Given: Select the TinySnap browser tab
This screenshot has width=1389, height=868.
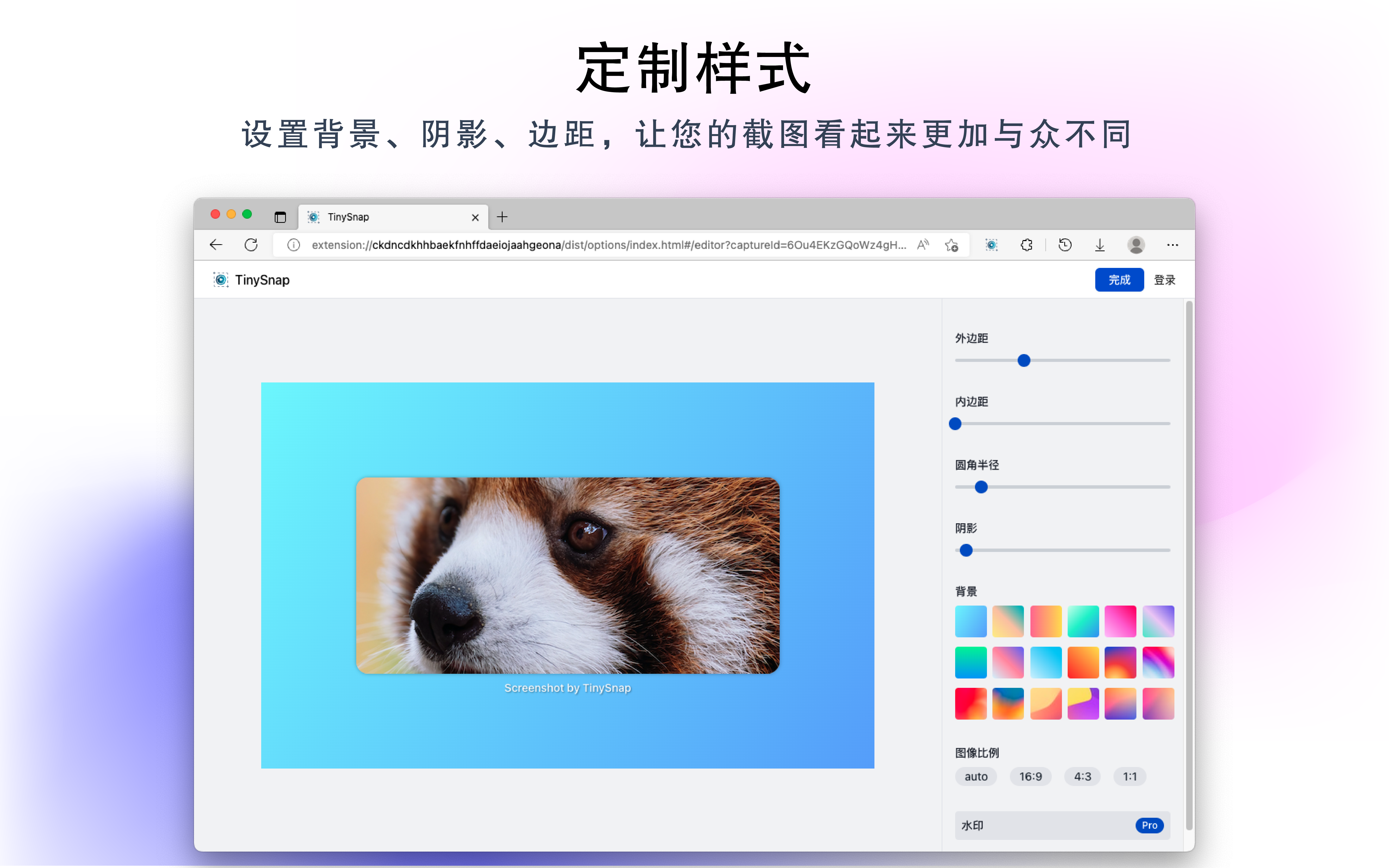Looking at the screenshot, I should click(393, 217).
